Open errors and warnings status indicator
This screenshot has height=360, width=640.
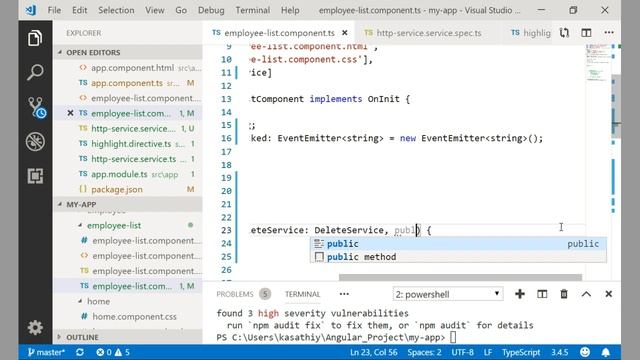tap(113, 352)
